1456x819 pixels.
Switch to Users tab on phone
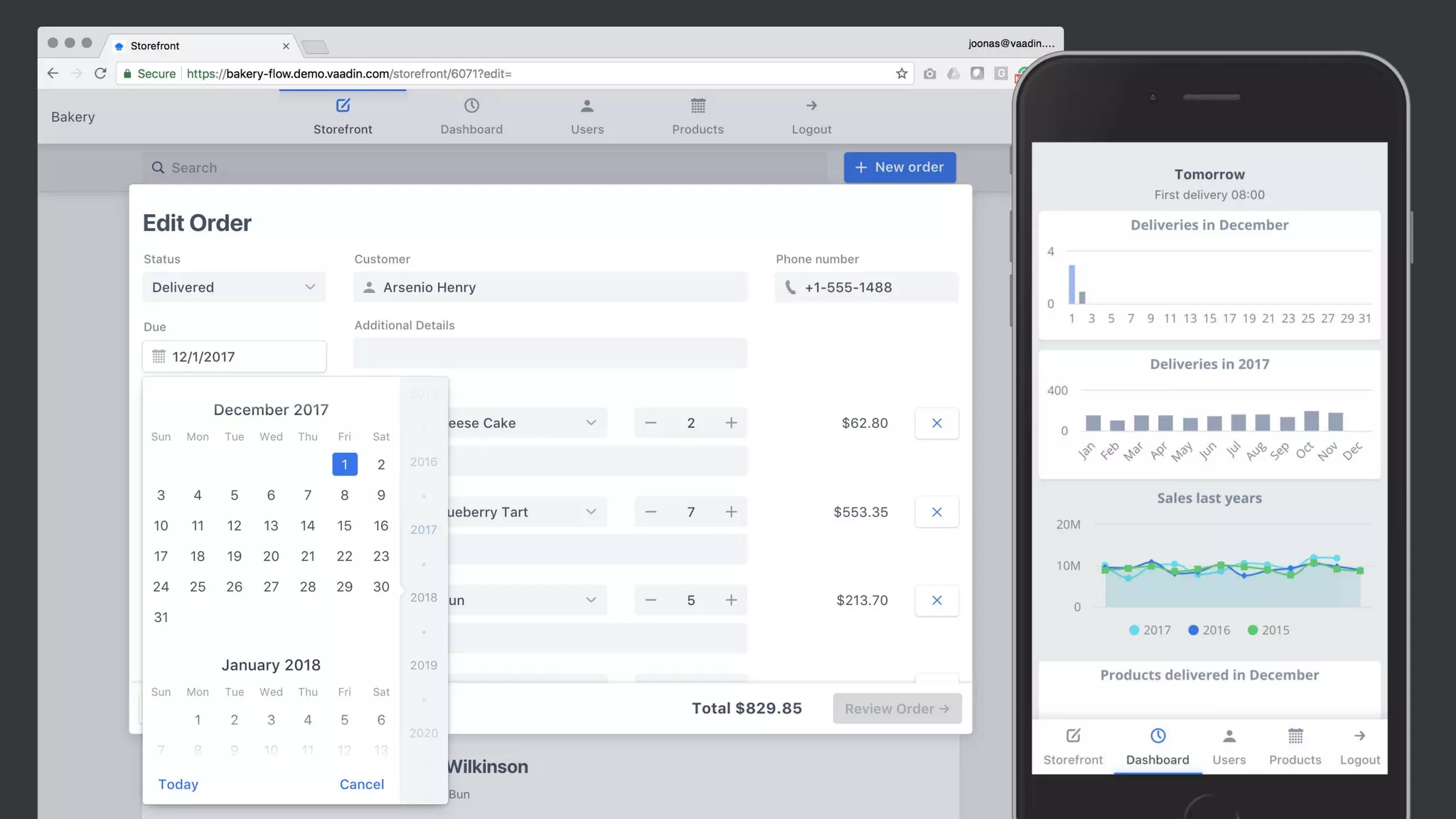(1228, 746)
